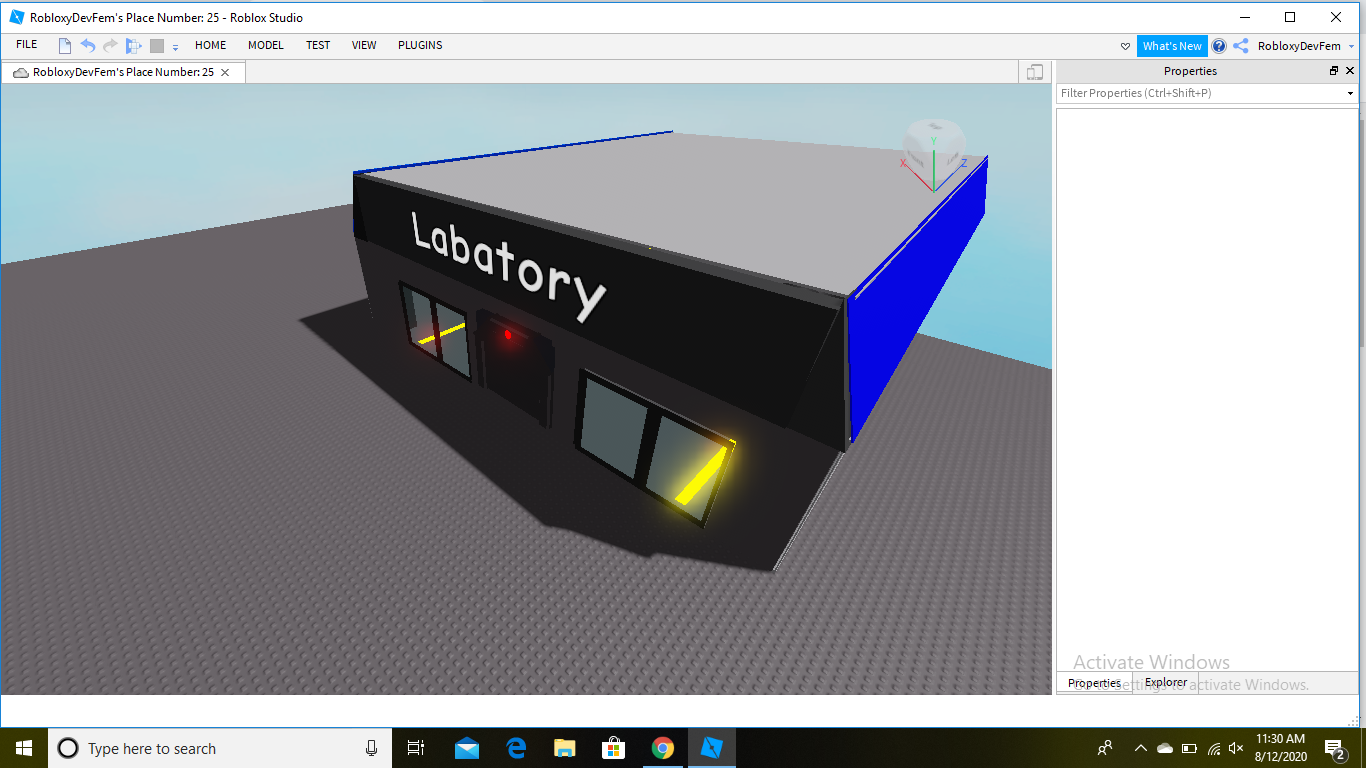Viewport: 1366px width, 768px height.
Task: Launch Microsoft Edge from the taskbar
Action: pos(516,748)
